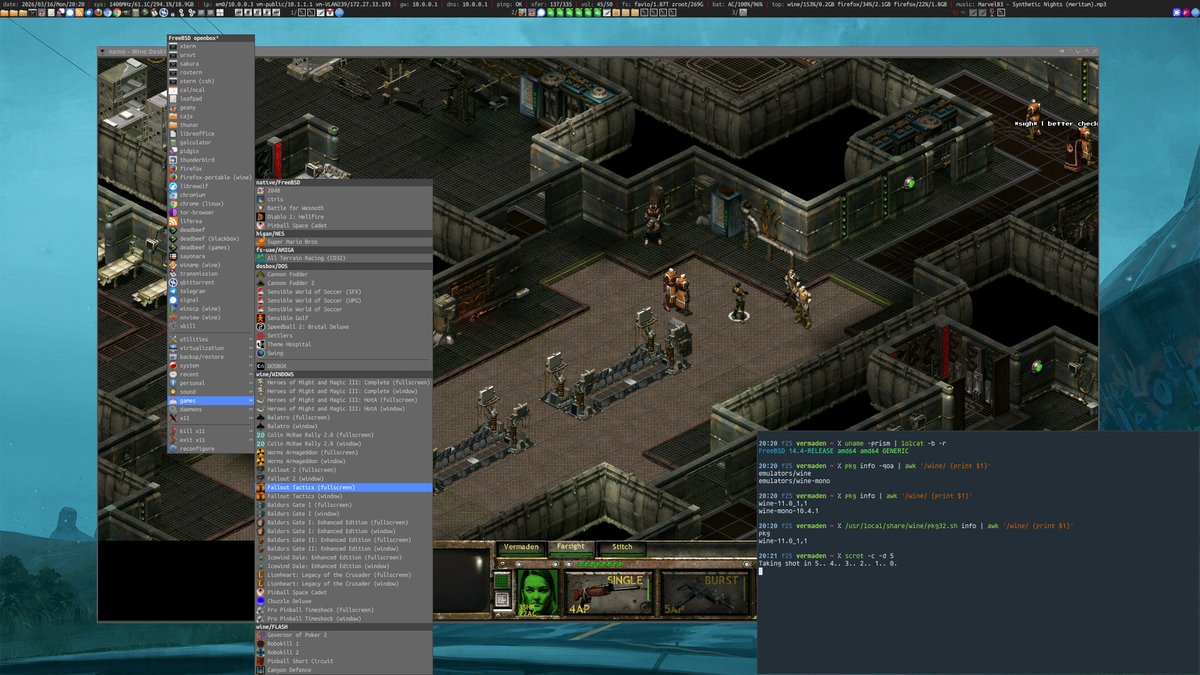This screenshot has height=675, width=1200.
Task: Start librewolf browser entry
Action: [x=211, y=186]
